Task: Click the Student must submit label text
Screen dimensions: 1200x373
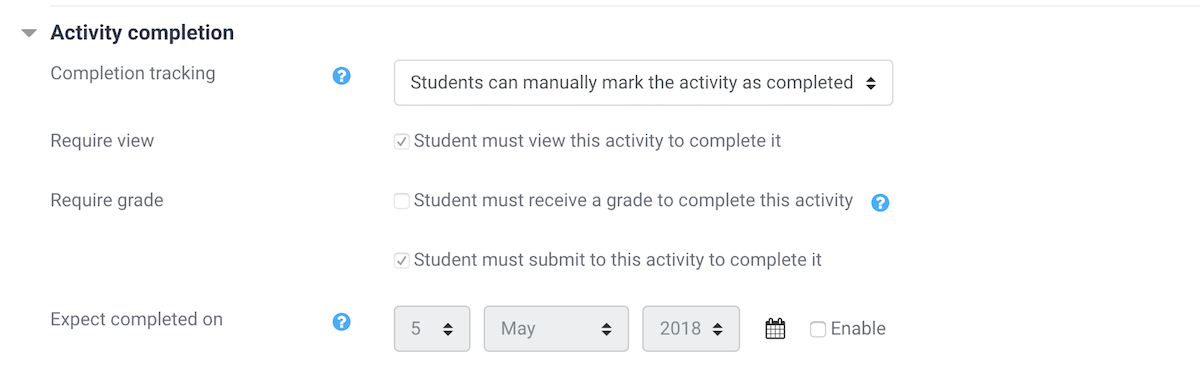Action: pos(617,260)
